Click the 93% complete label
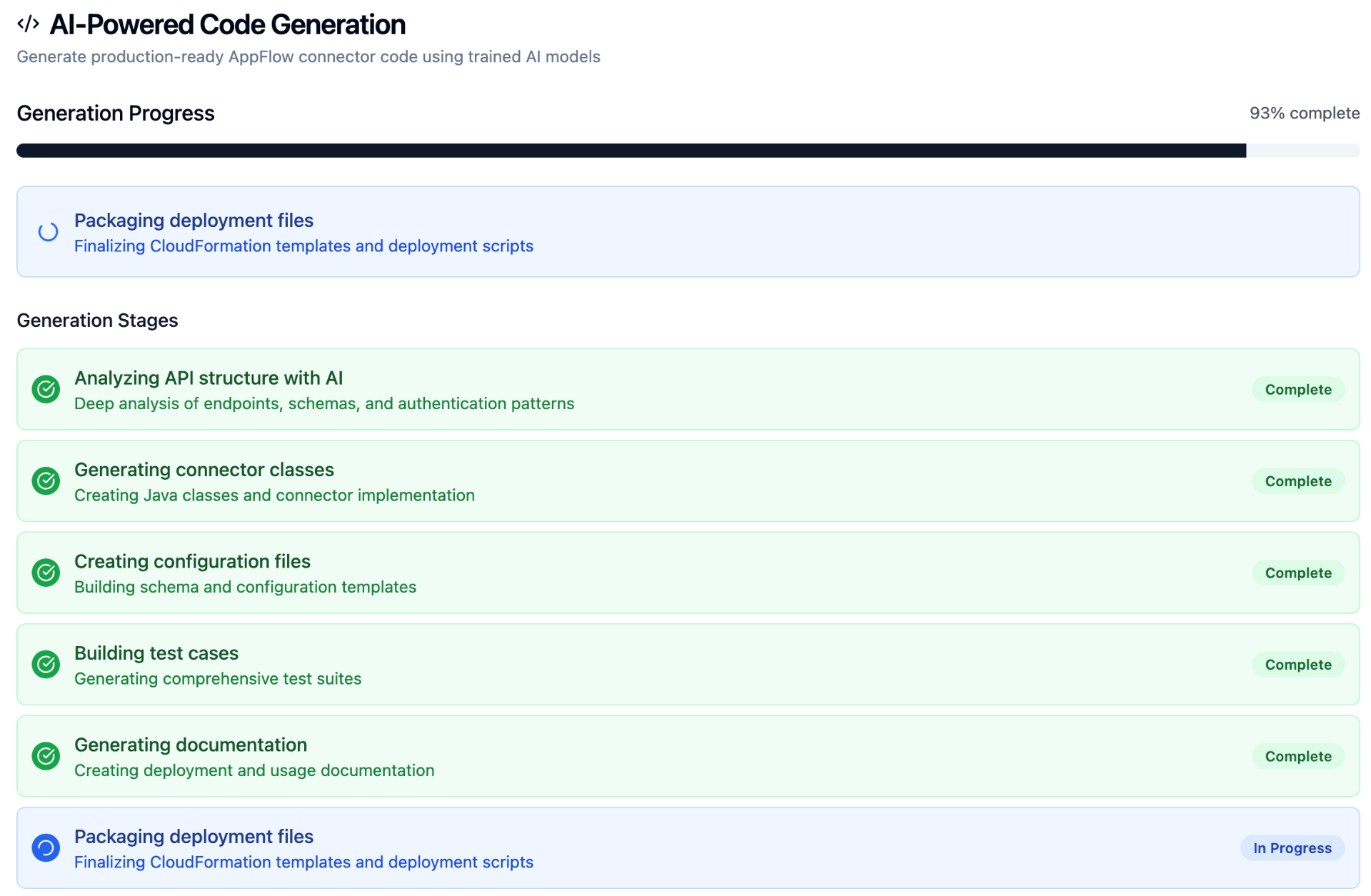 (x=1305, y=113)
